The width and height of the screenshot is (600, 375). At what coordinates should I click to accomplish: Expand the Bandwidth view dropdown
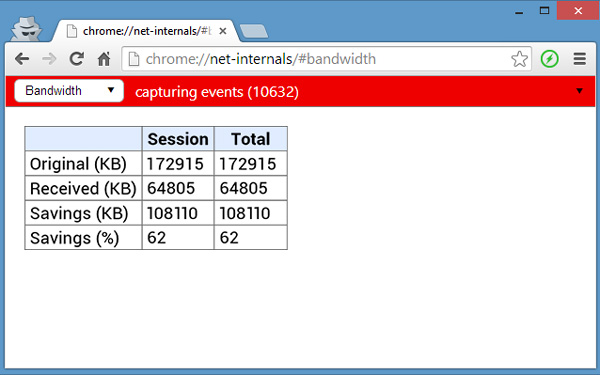[x=69, y=91]
